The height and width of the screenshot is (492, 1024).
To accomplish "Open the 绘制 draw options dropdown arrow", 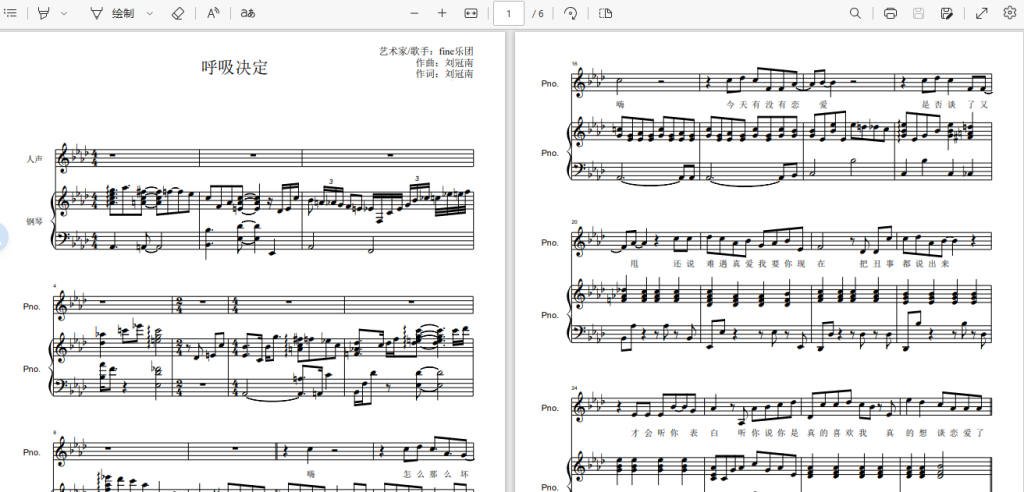I will coord(150,13).
